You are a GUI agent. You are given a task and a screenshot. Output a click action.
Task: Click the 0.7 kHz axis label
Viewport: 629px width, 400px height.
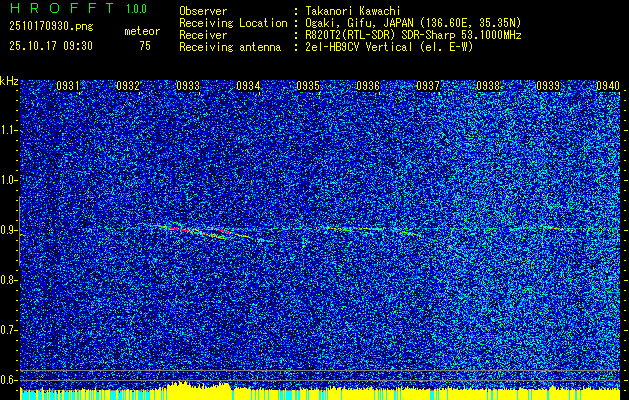8,330
